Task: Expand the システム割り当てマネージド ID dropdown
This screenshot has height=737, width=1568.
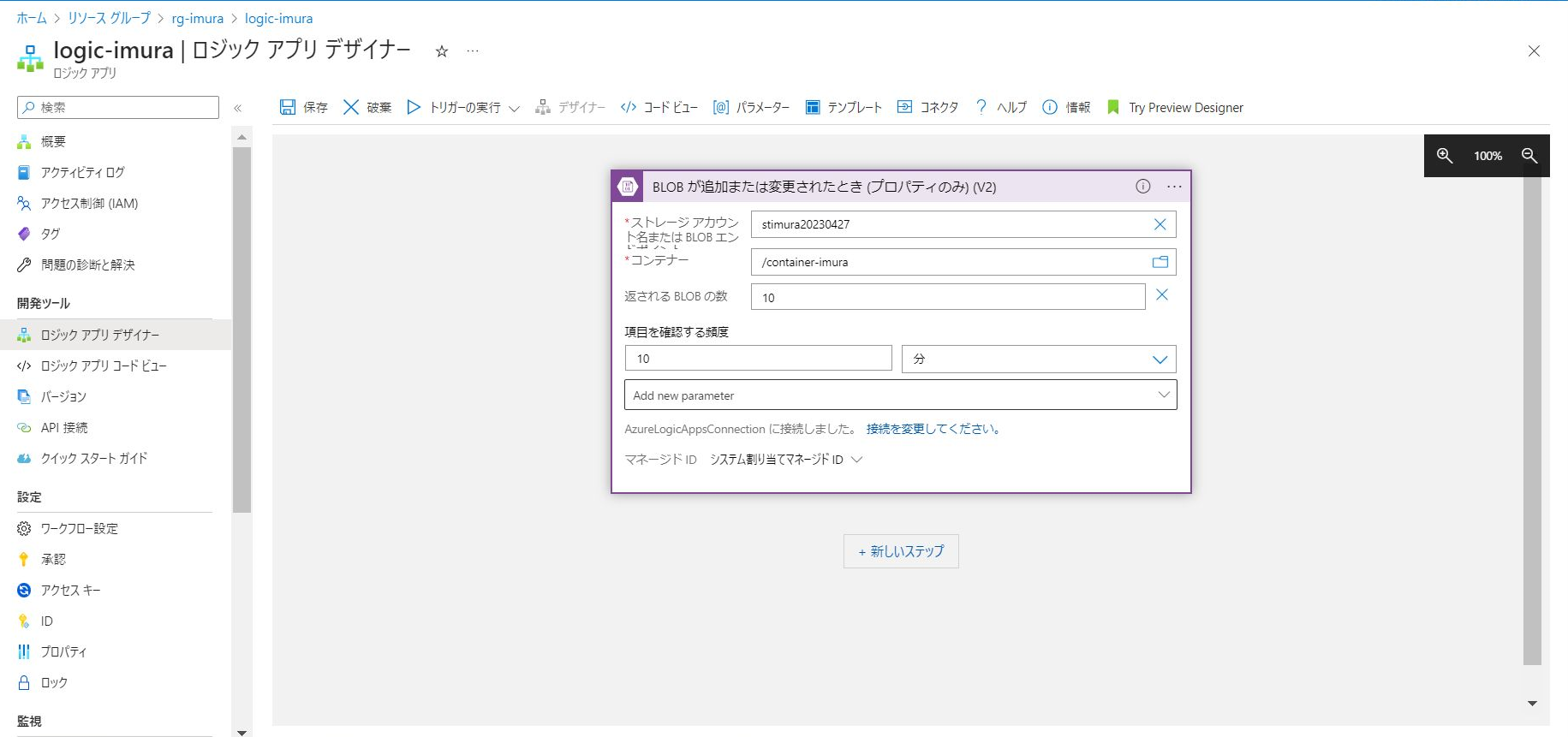Action: coord(785,460)
